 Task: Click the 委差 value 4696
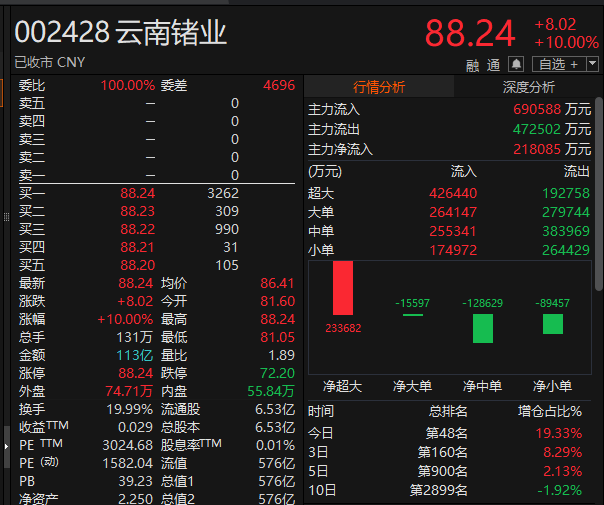coord(279,85)
